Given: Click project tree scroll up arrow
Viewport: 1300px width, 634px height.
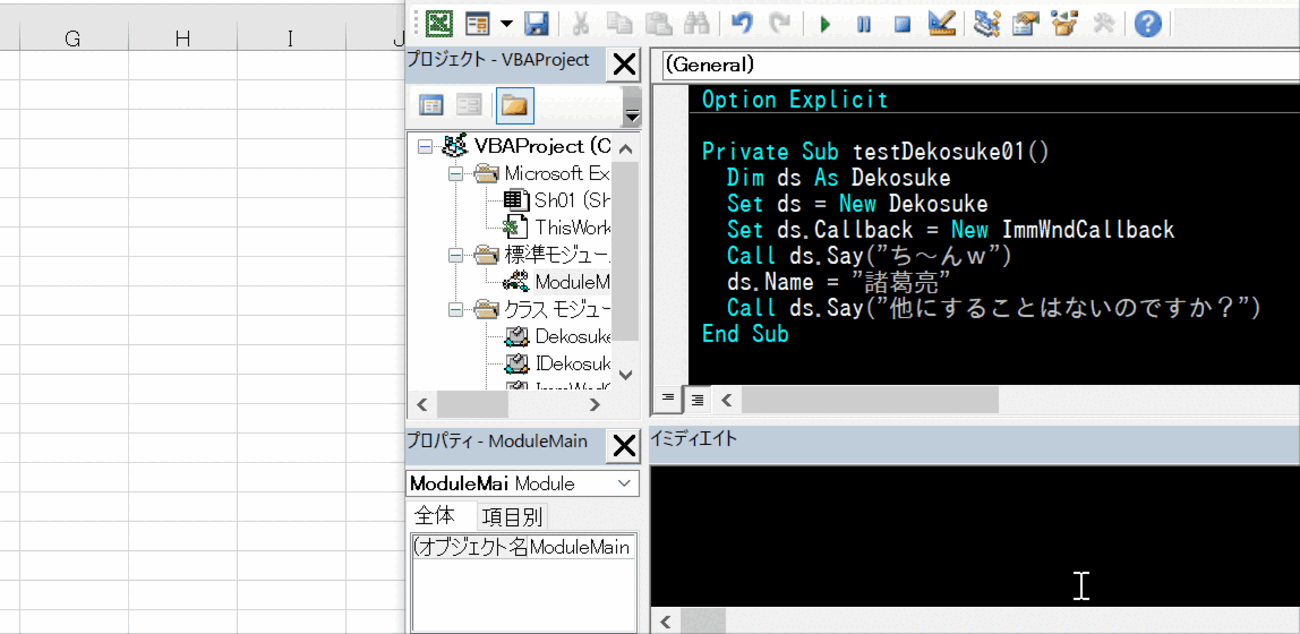Looking at the screenshot, I should (626, 150).
